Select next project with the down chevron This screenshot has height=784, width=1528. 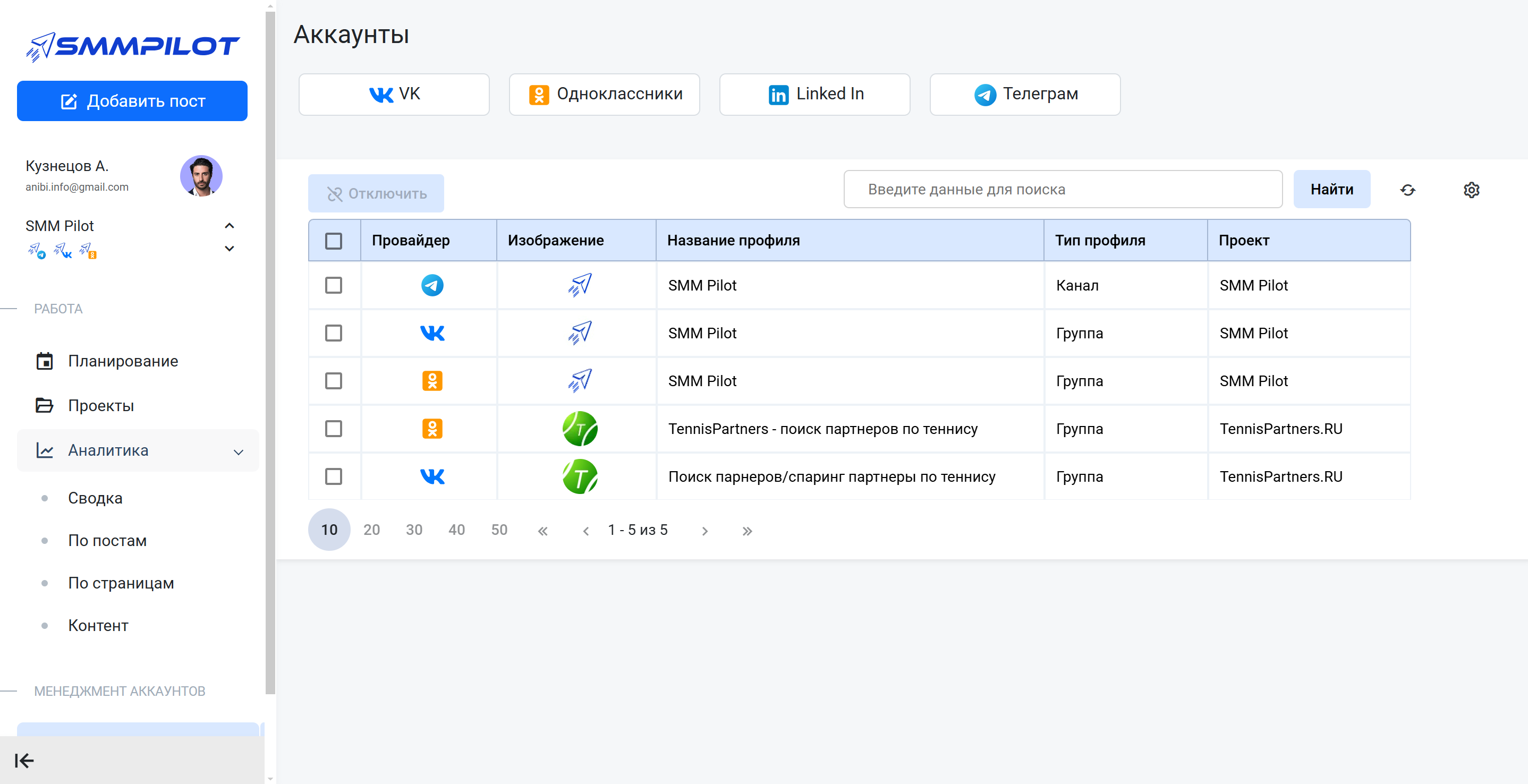[x=230, y=248]
